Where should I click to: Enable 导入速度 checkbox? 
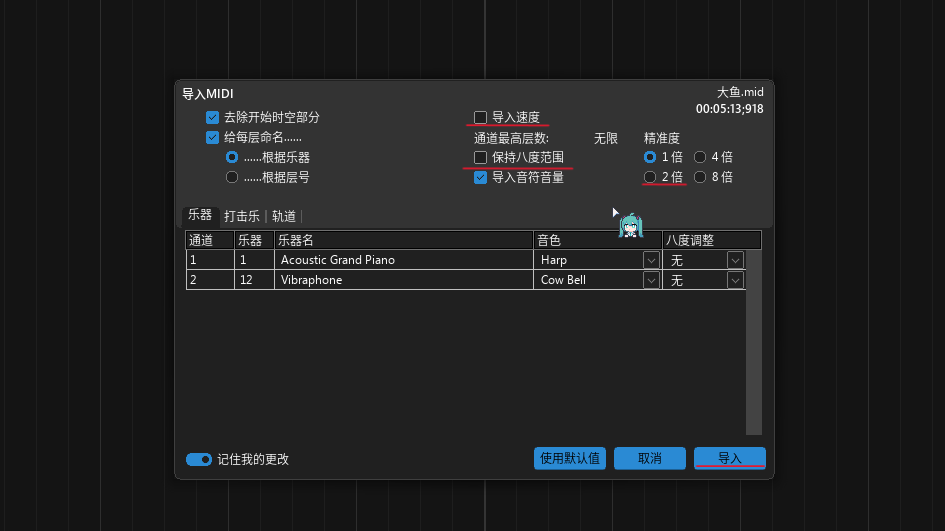pos(480,117)
